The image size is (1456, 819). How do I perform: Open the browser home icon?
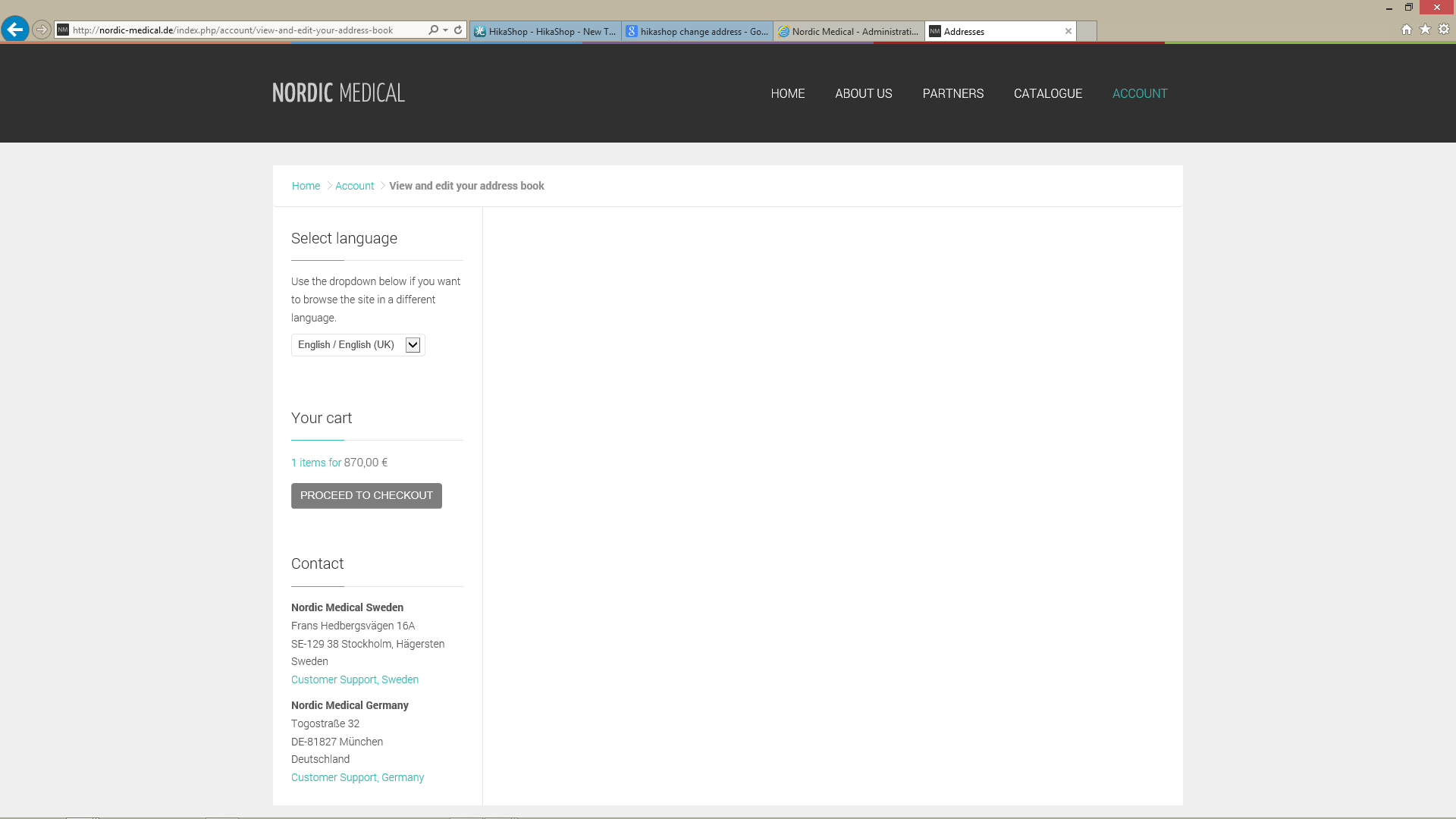[x=1406, y=30]
